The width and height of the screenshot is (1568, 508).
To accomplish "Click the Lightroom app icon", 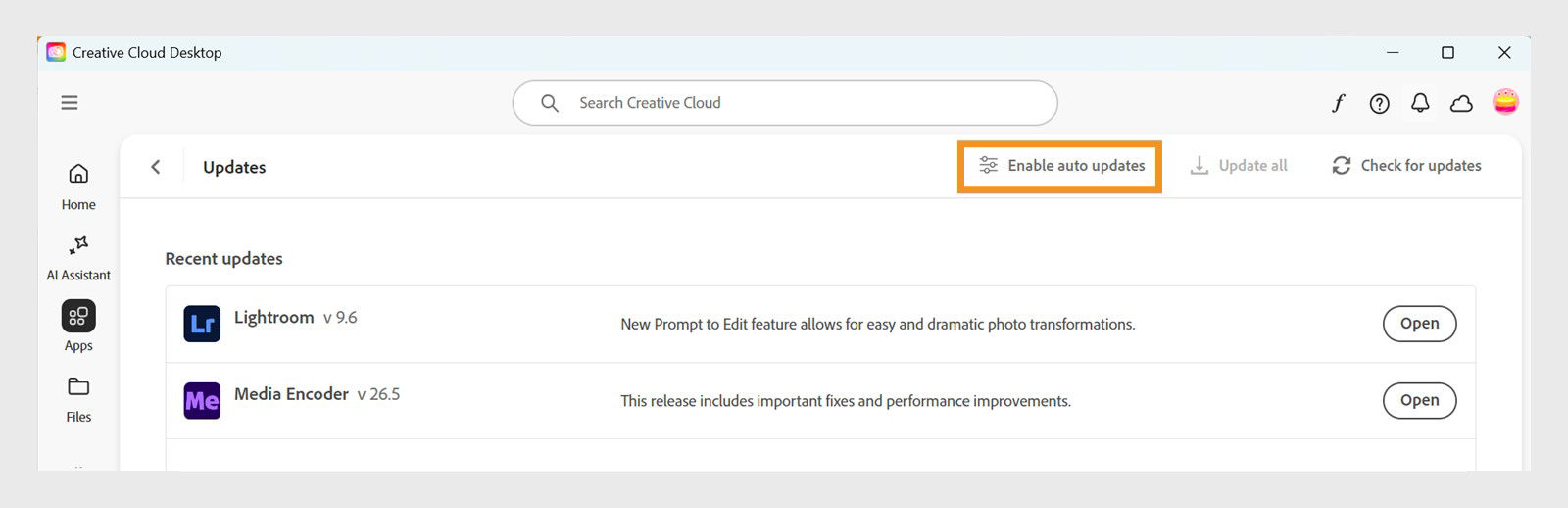I will (202, 324).
